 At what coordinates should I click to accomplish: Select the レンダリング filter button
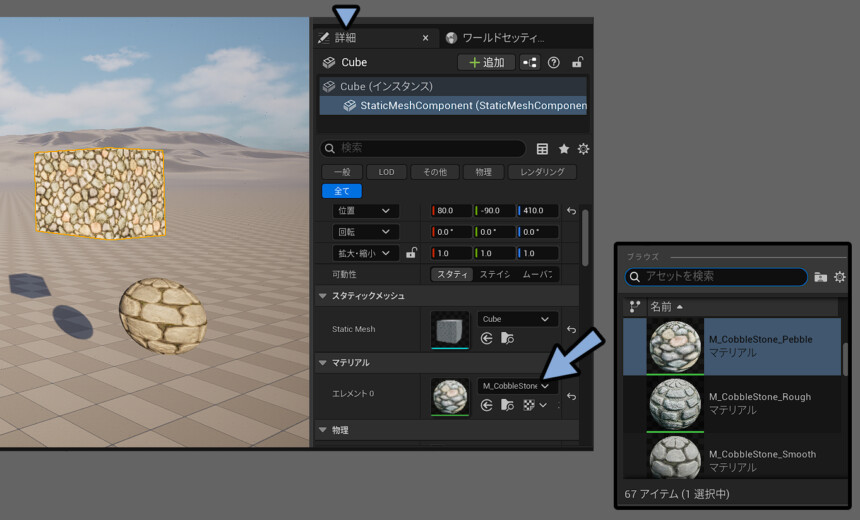(x=542, y=172)
